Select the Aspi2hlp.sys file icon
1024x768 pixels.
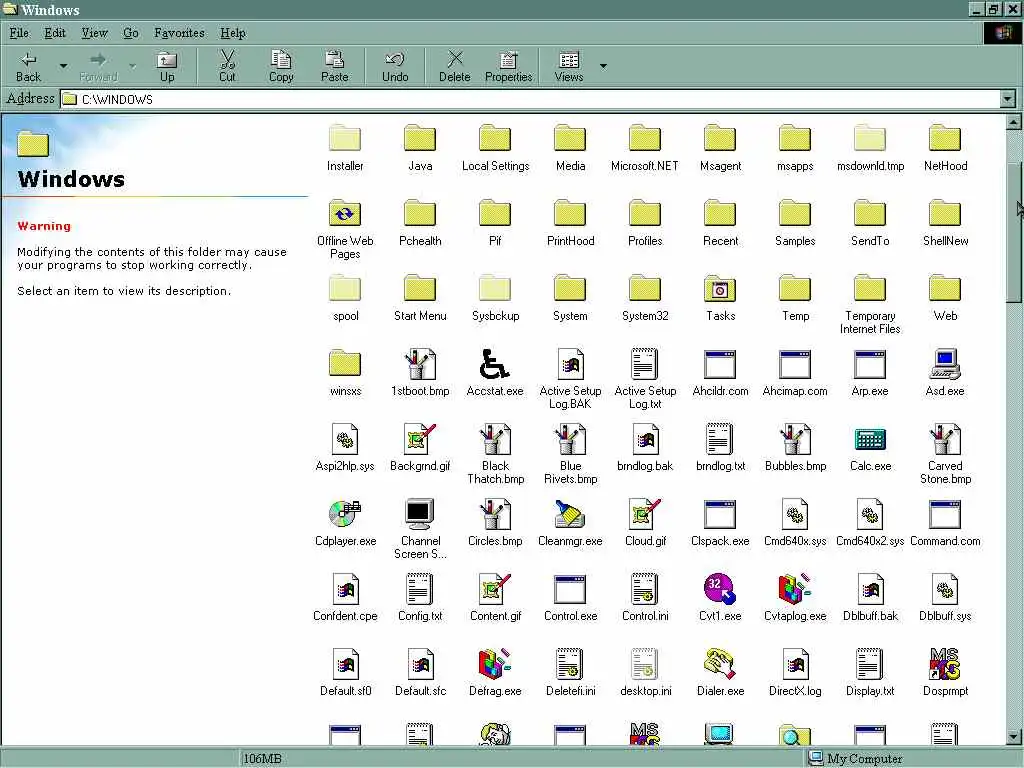click(345, 440)
